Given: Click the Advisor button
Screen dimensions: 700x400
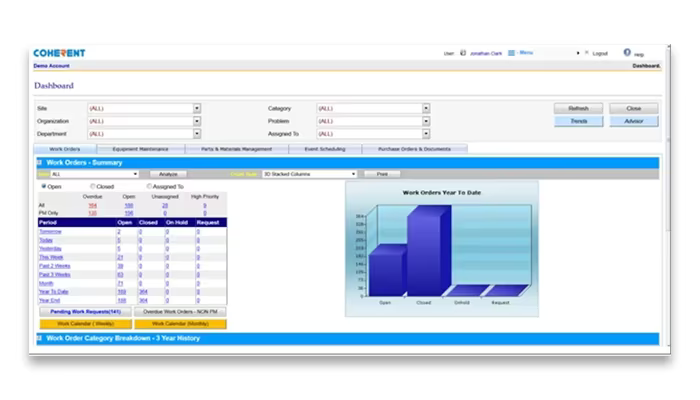Looking at the screenshot, I should [x=633, y=121].
